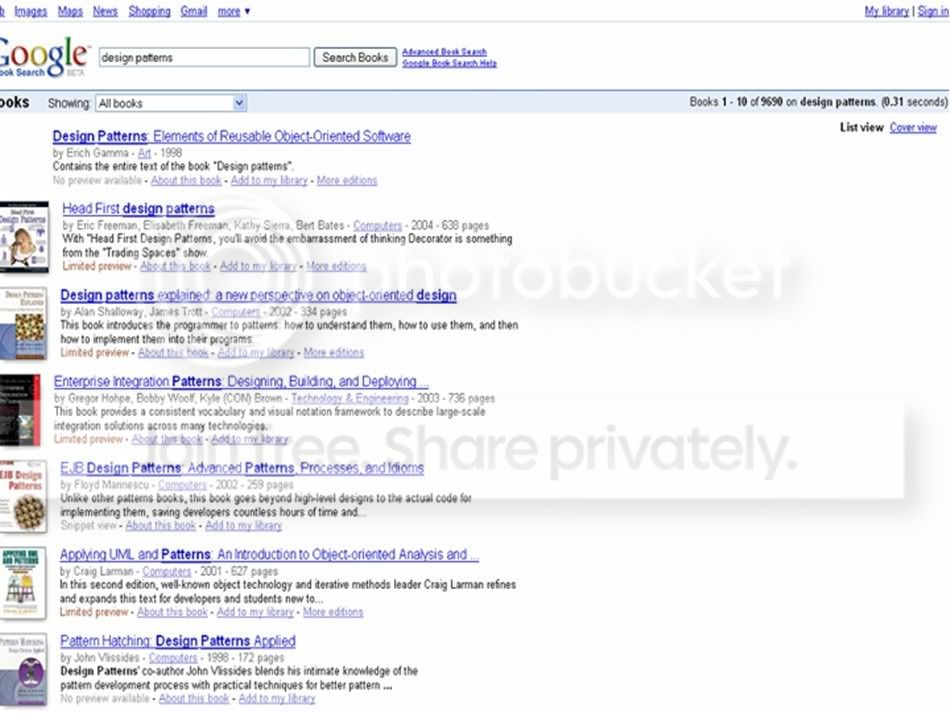950x713 pixels.
Task: Open About this book for EJB Design Patterns
Action: pos(161,526)
